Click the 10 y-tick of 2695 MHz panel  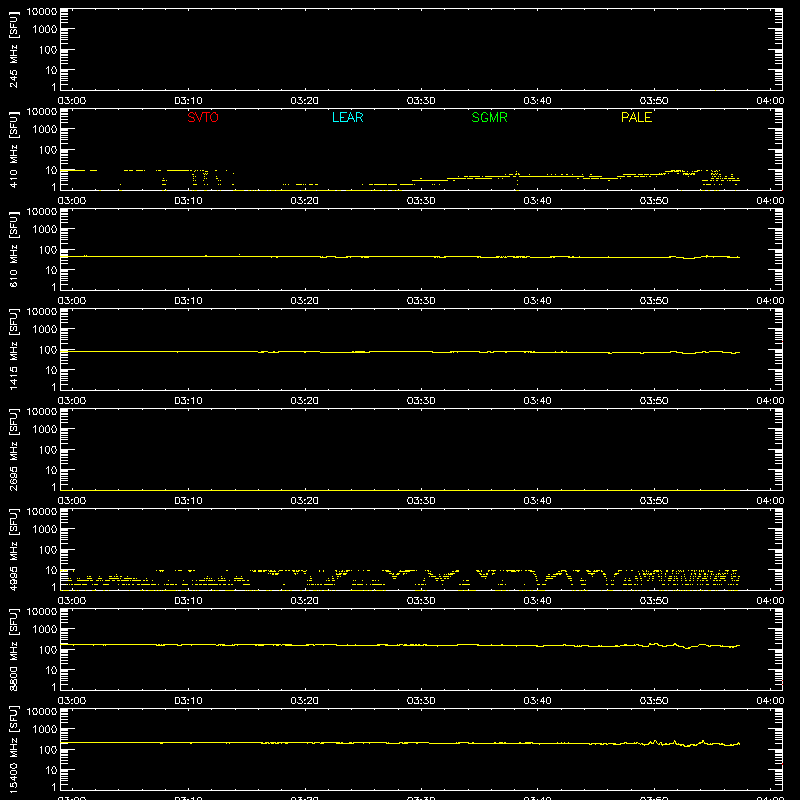[x=51, y=470]
